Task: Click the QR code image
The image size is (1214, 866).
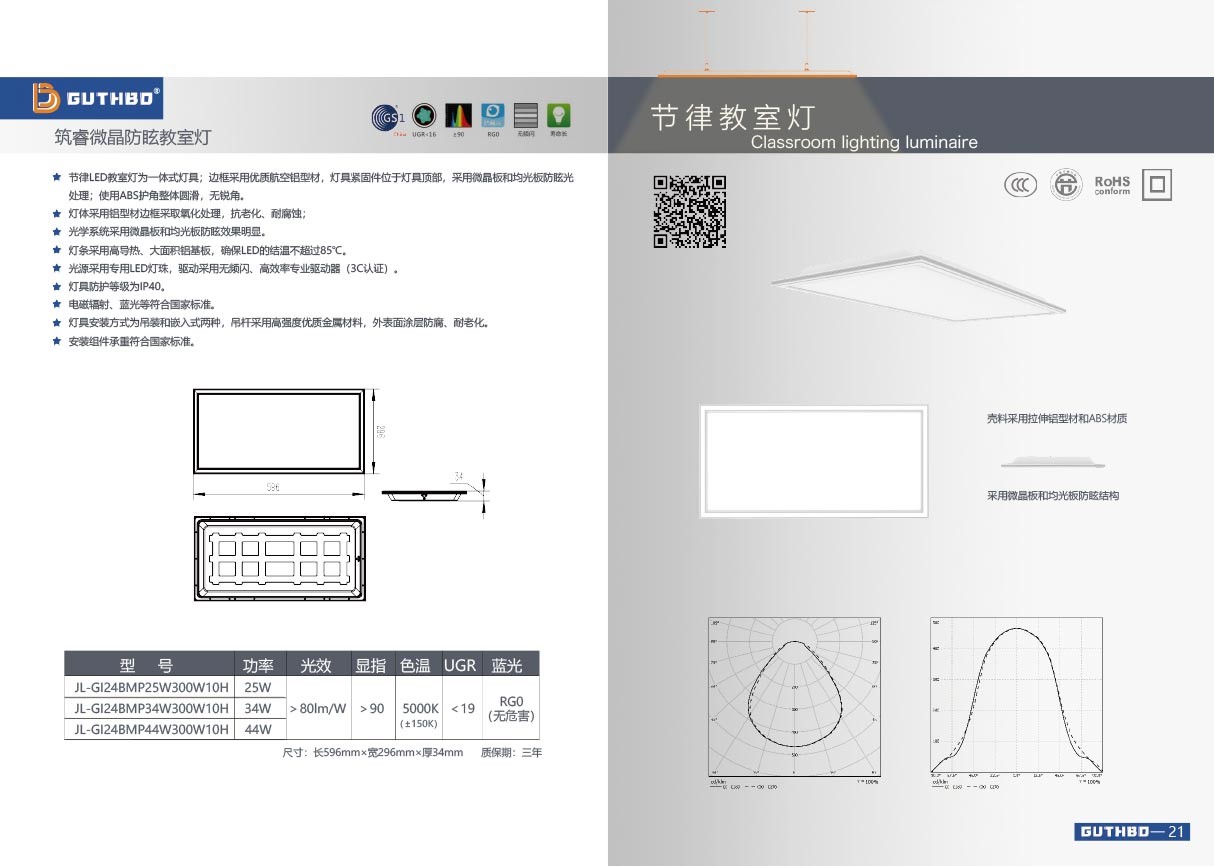Action: pos(689,211)
